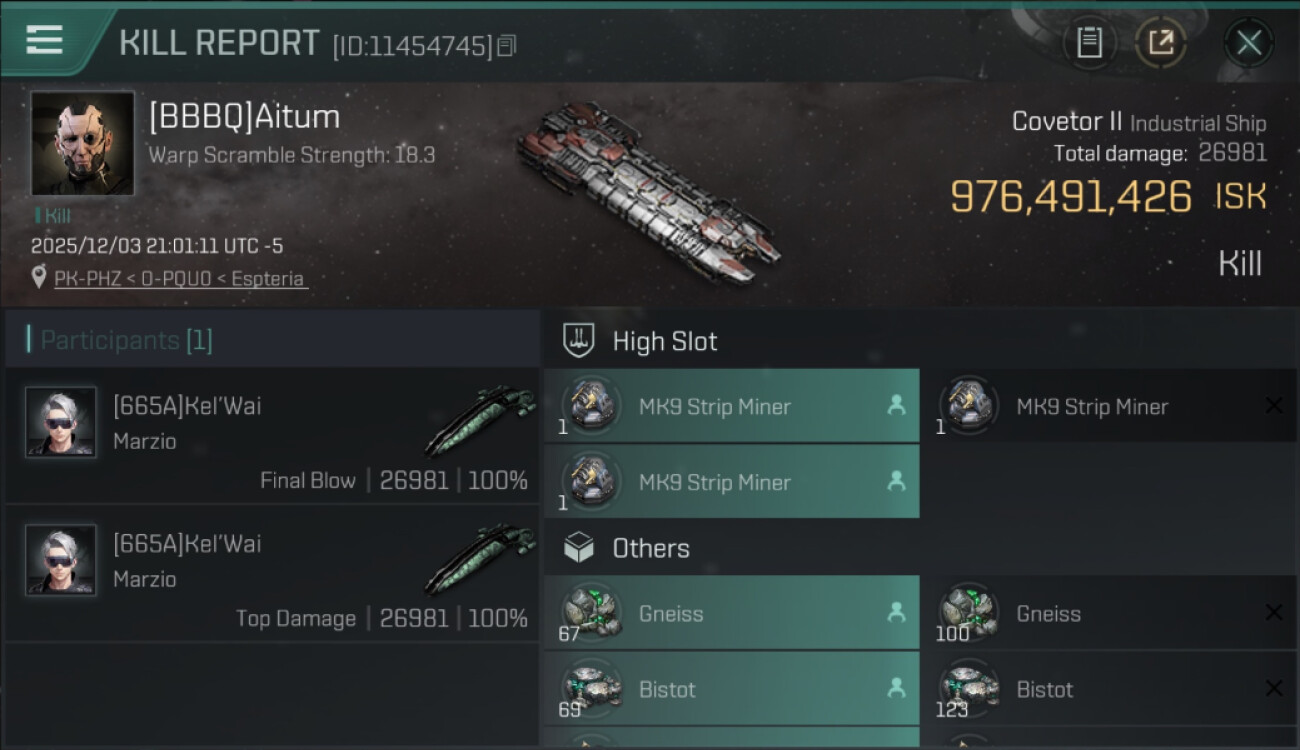
Task: Click the Final Blow ship icon
Action: click(480, 421)
